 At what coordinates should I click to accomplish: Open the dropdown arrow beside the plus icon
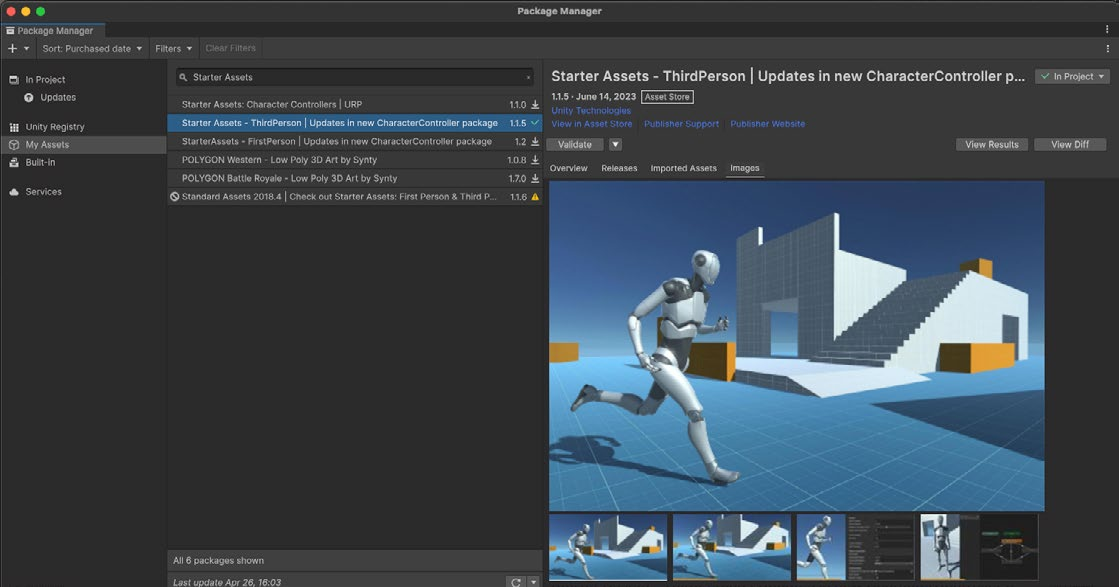point(26,49)
